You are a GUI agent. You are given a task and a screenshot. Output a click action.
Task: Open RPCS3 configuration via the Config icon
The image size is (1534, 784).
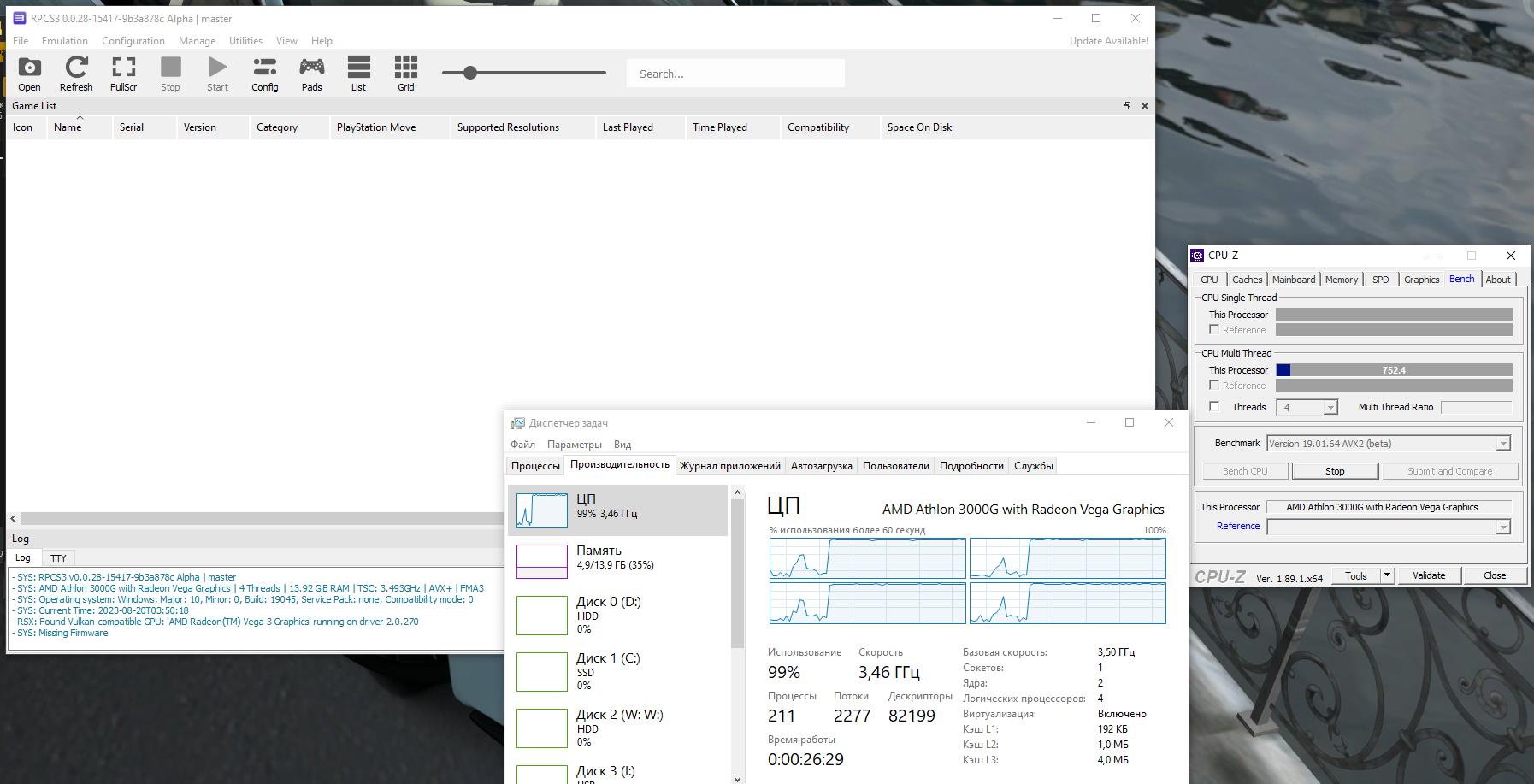pyautogui.click(x=264, y=74)
